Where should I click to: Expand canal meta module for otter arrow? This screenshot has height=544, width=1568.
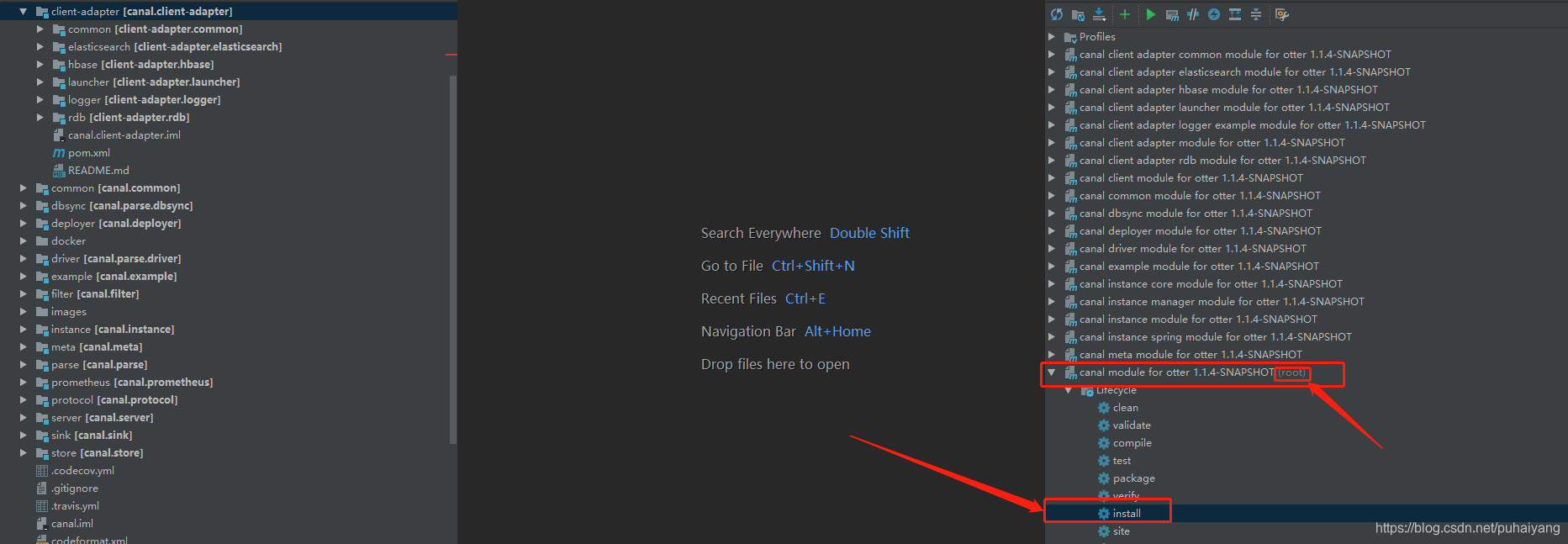pyautogui.click(x=1052, y=355)
